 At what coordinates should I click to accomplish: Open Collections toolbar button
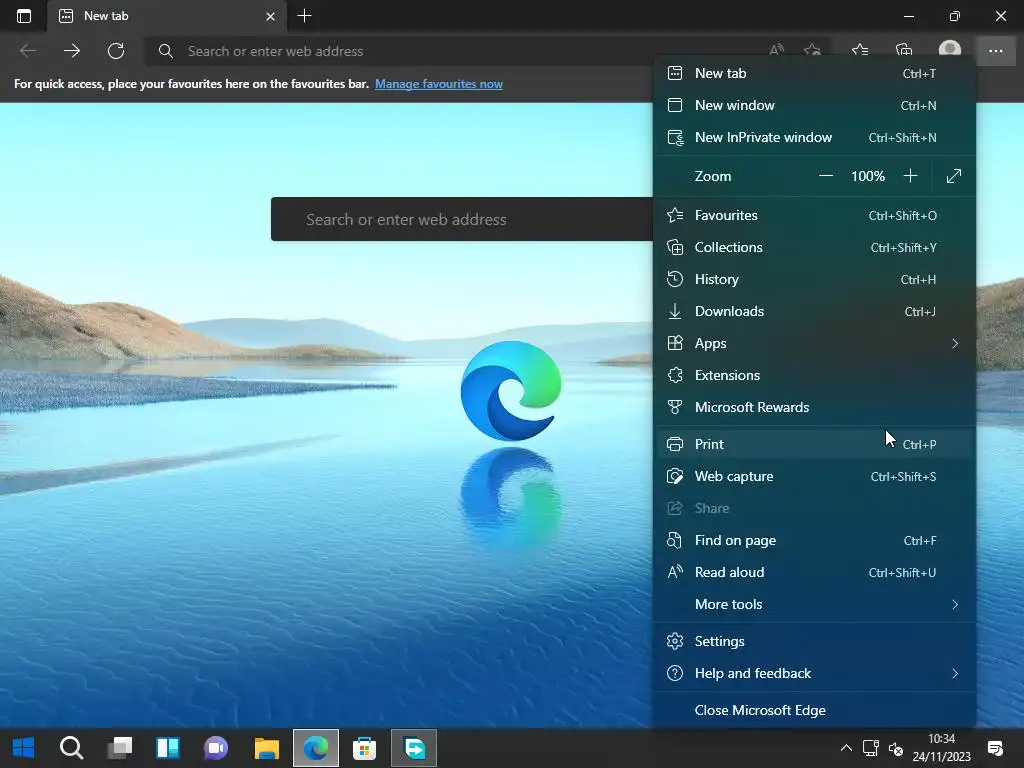pos(904,50)
